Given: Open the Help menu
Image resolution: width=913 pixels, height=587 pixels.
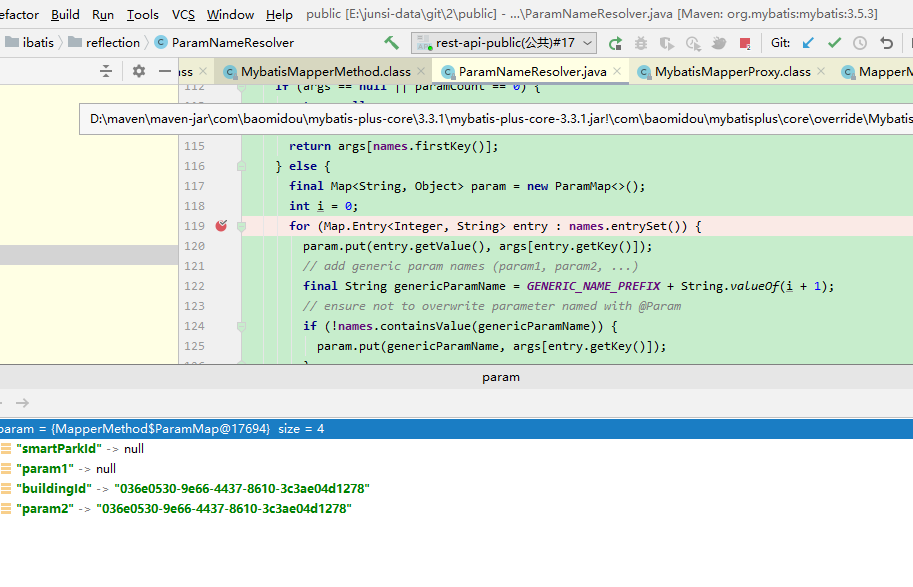Looking at the screenshot, I should coord(279,15).
